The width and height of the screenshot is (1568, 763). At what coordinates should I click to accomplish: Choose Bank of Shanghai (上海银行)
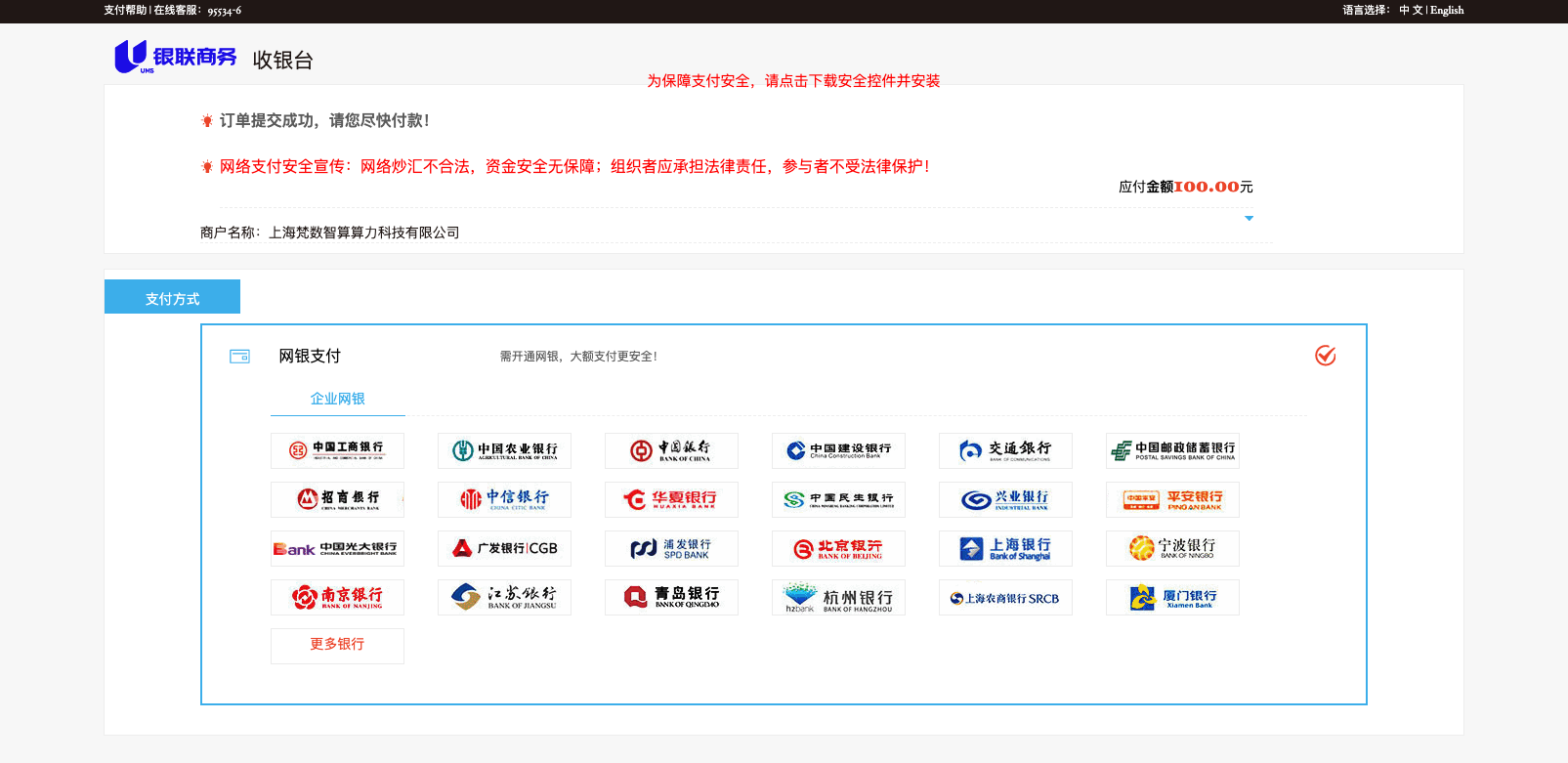tap(1005, 548)
